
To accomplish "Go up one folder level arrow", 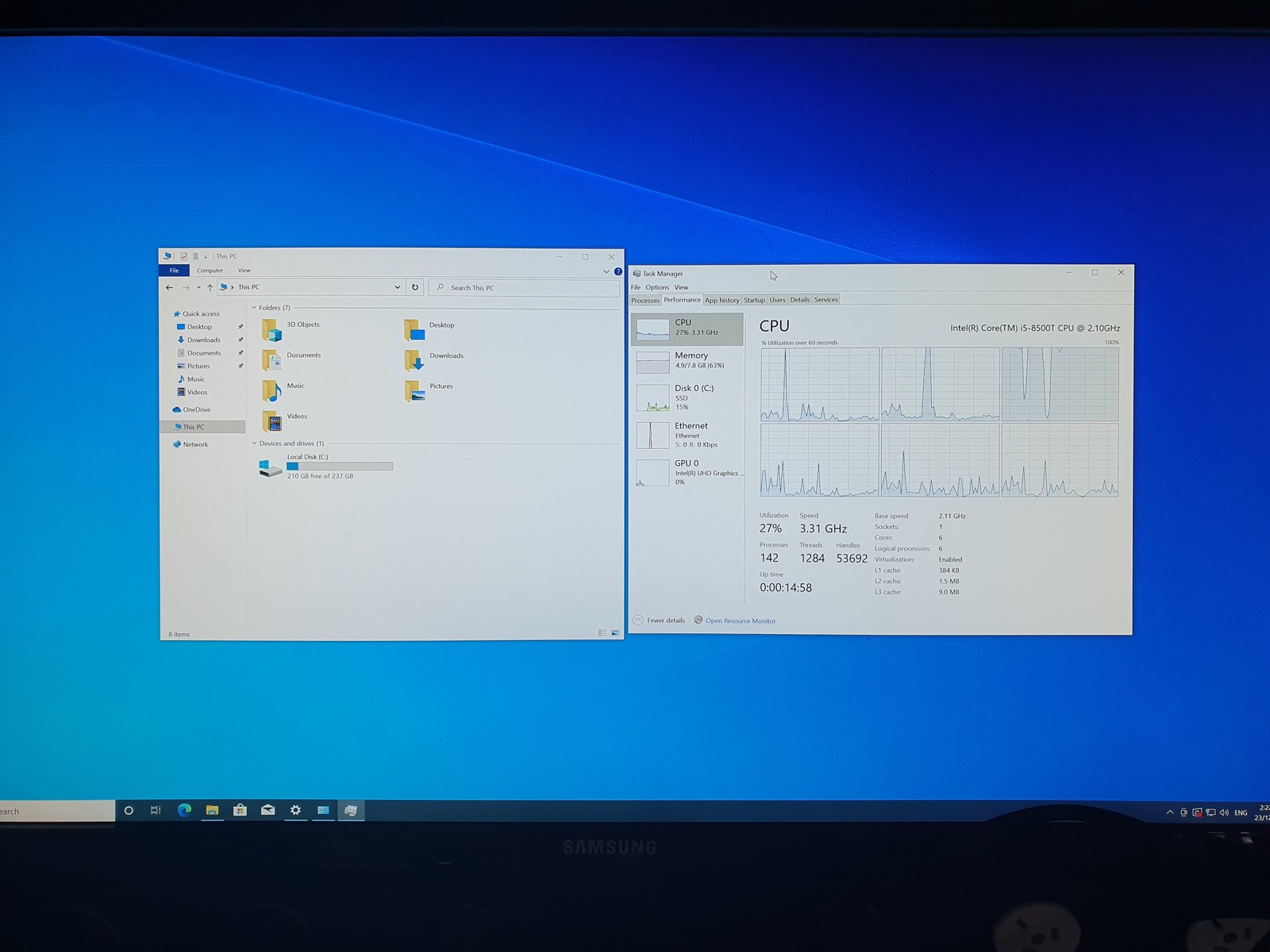I will [x=210, y=288].
